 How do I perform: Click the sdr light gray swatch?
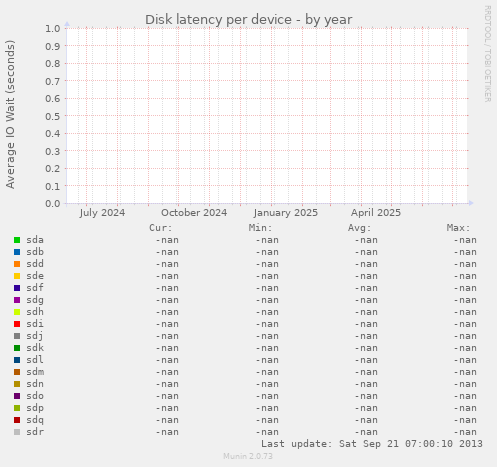(17, 432)
